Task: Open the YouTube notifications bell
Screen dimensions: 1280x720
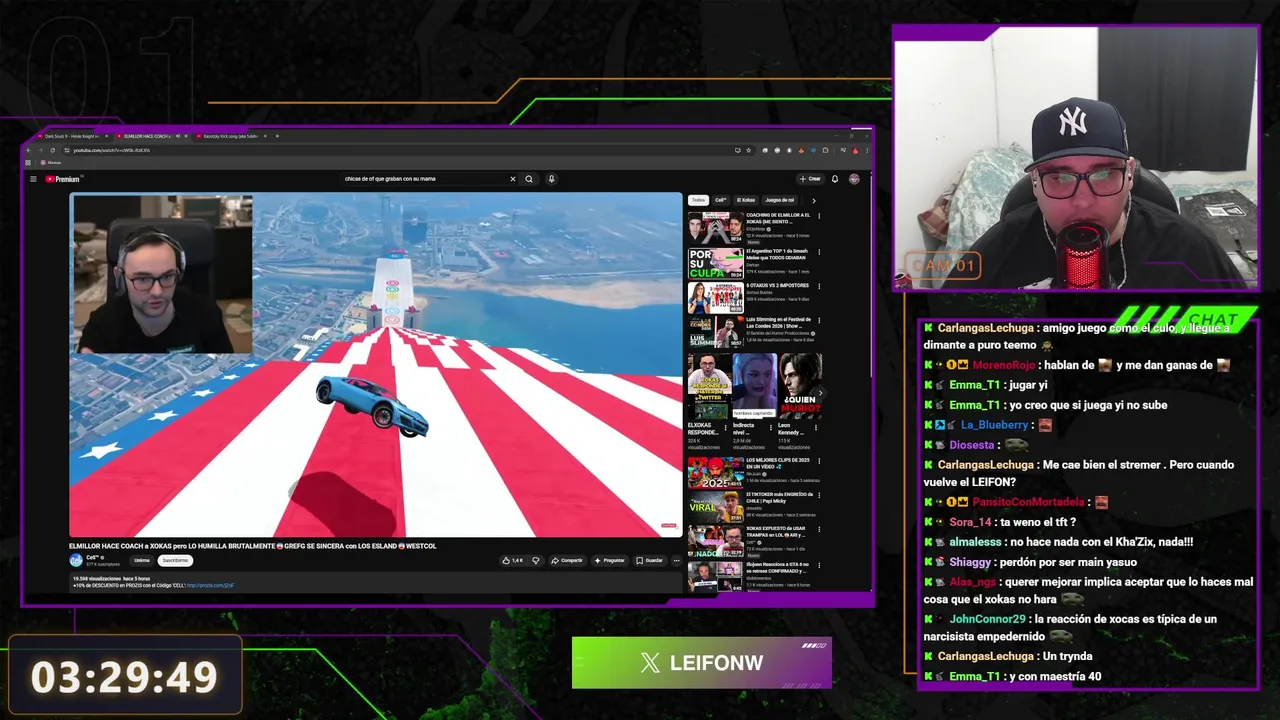Action: 835,179
